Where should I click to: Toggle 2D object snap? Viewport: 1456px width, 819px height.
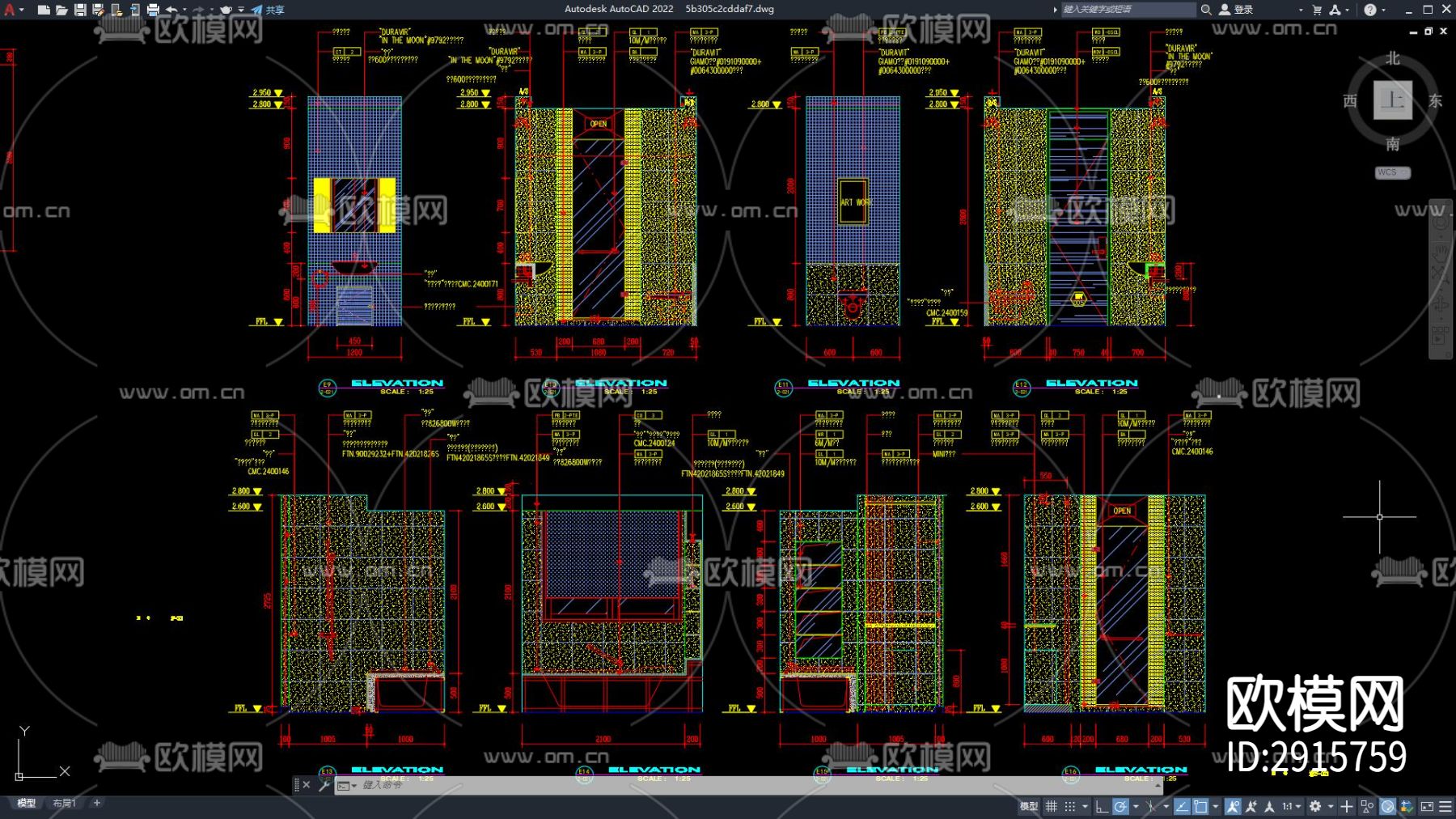1200,806
